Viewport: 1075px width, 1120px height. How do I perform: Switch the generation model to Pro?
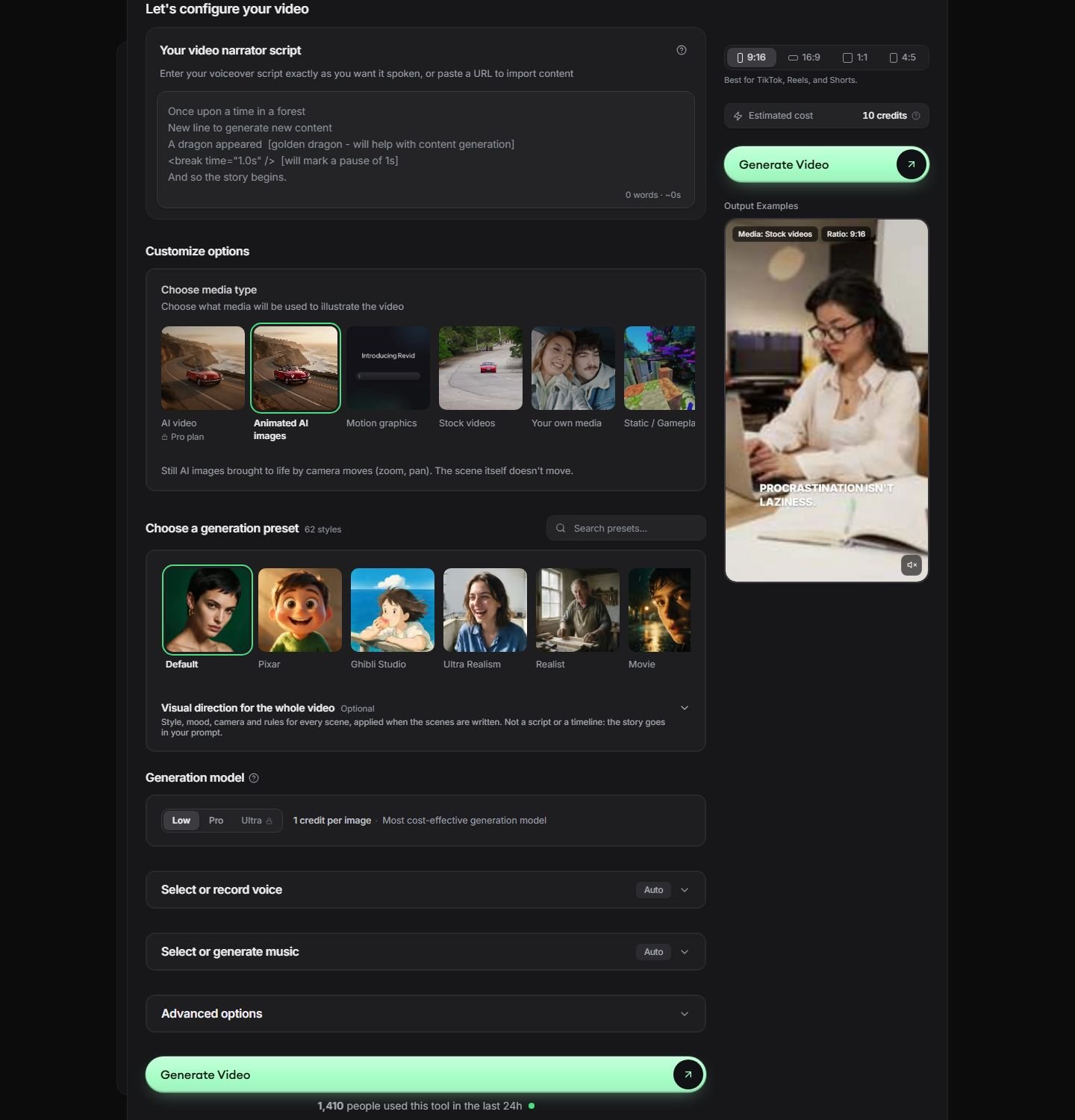click(x=216, y=821)
